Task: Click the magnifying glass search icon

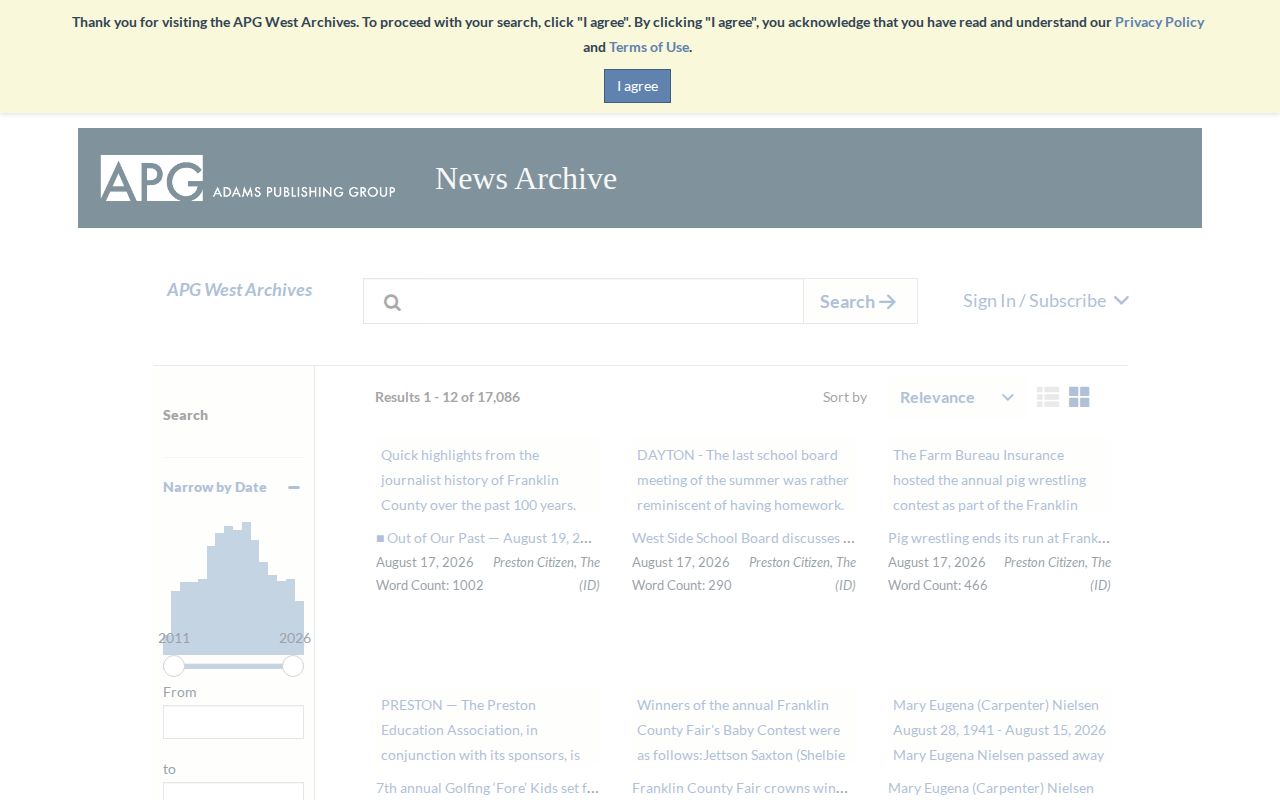Action: (x=392, y=302)
